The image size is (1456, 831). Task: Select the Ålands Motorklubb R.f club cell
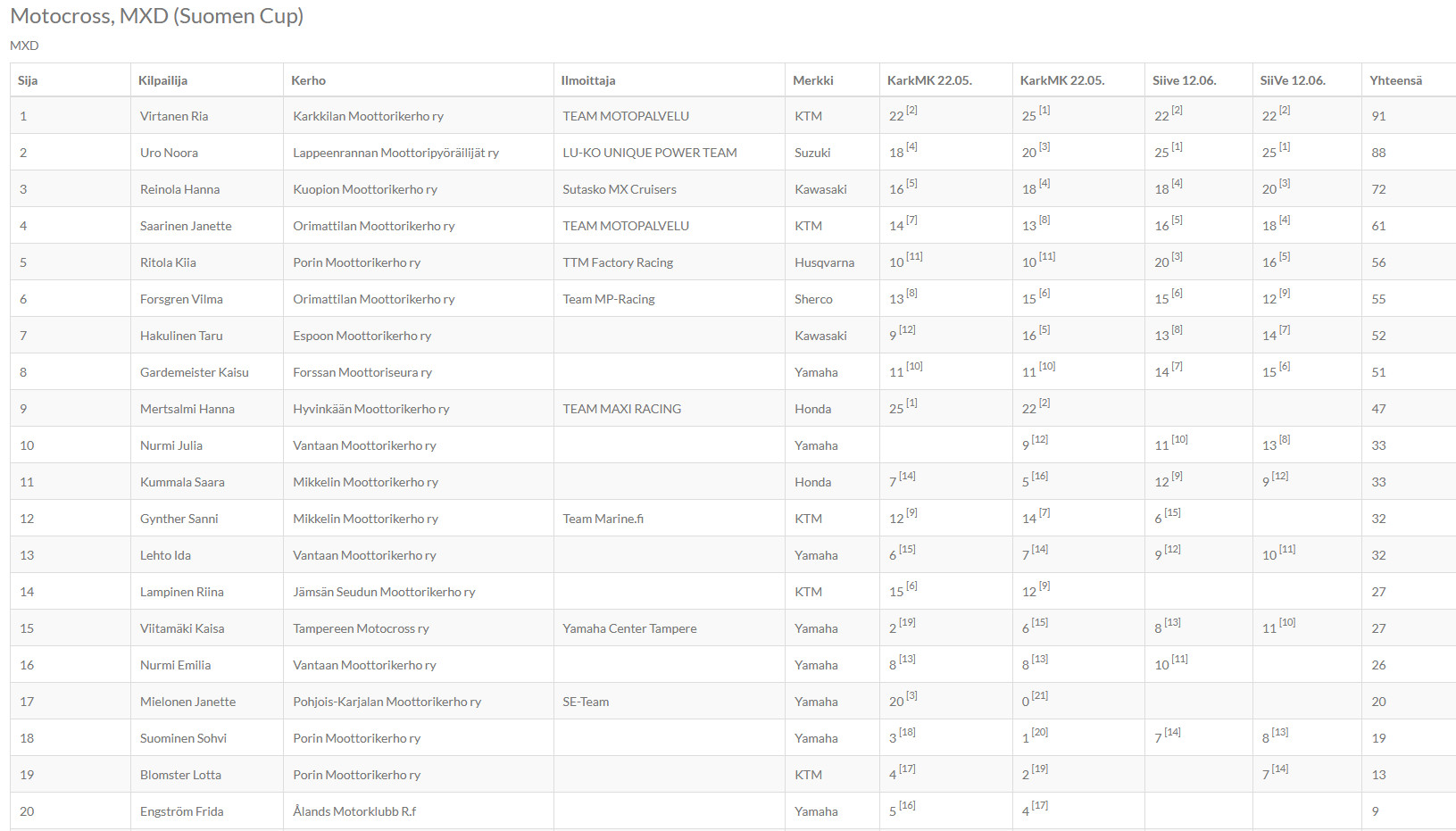(354, 811)
